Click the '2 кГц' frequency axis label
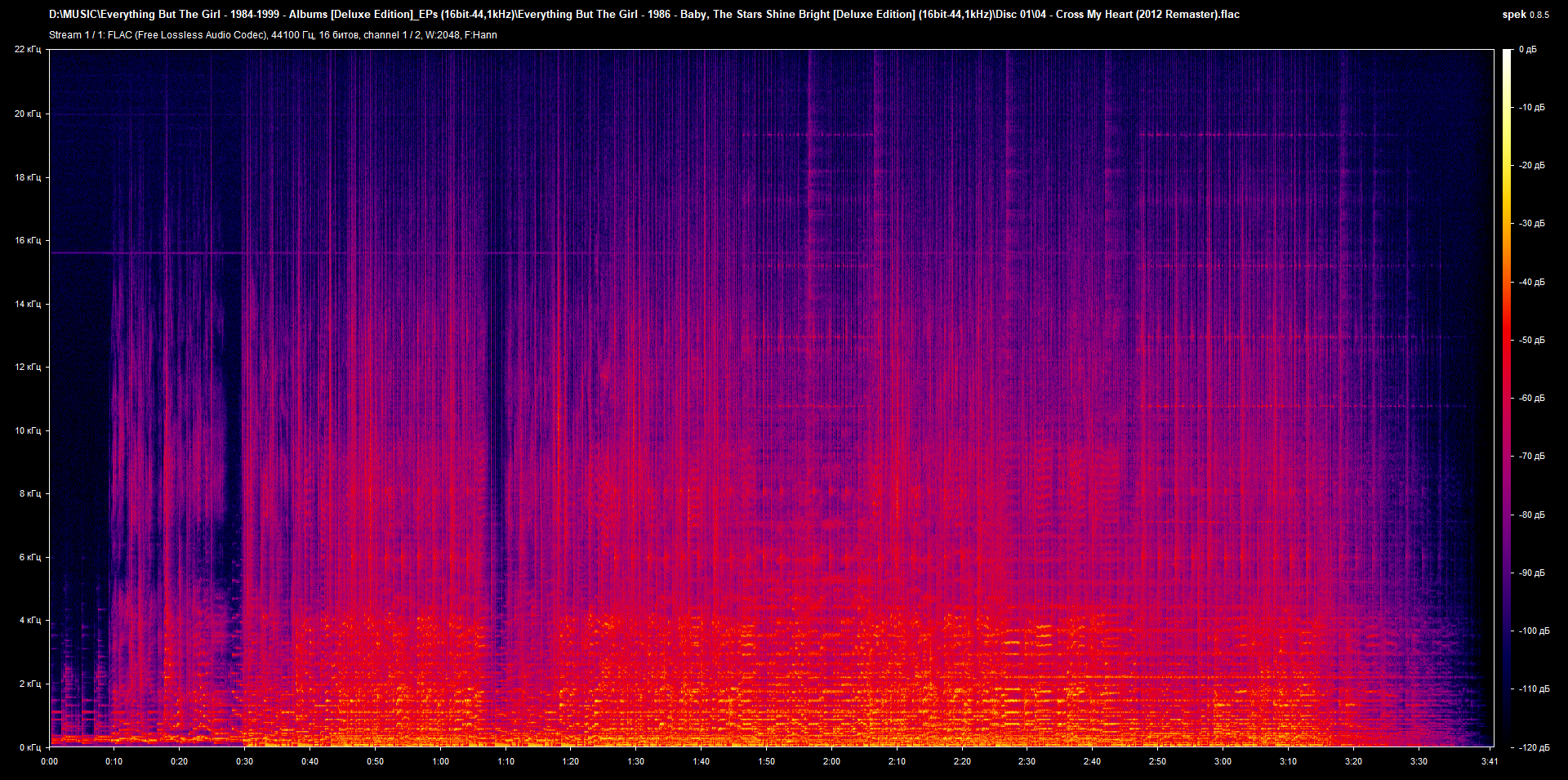This screenshot has width=1568, height=780. point(30,684)
